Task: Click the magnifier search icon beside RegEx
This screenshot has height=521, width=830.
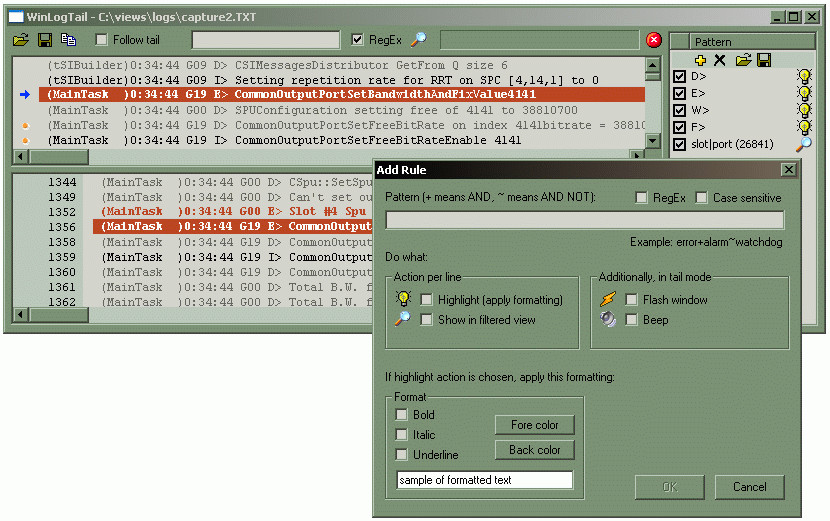Action: pos(419,39)
